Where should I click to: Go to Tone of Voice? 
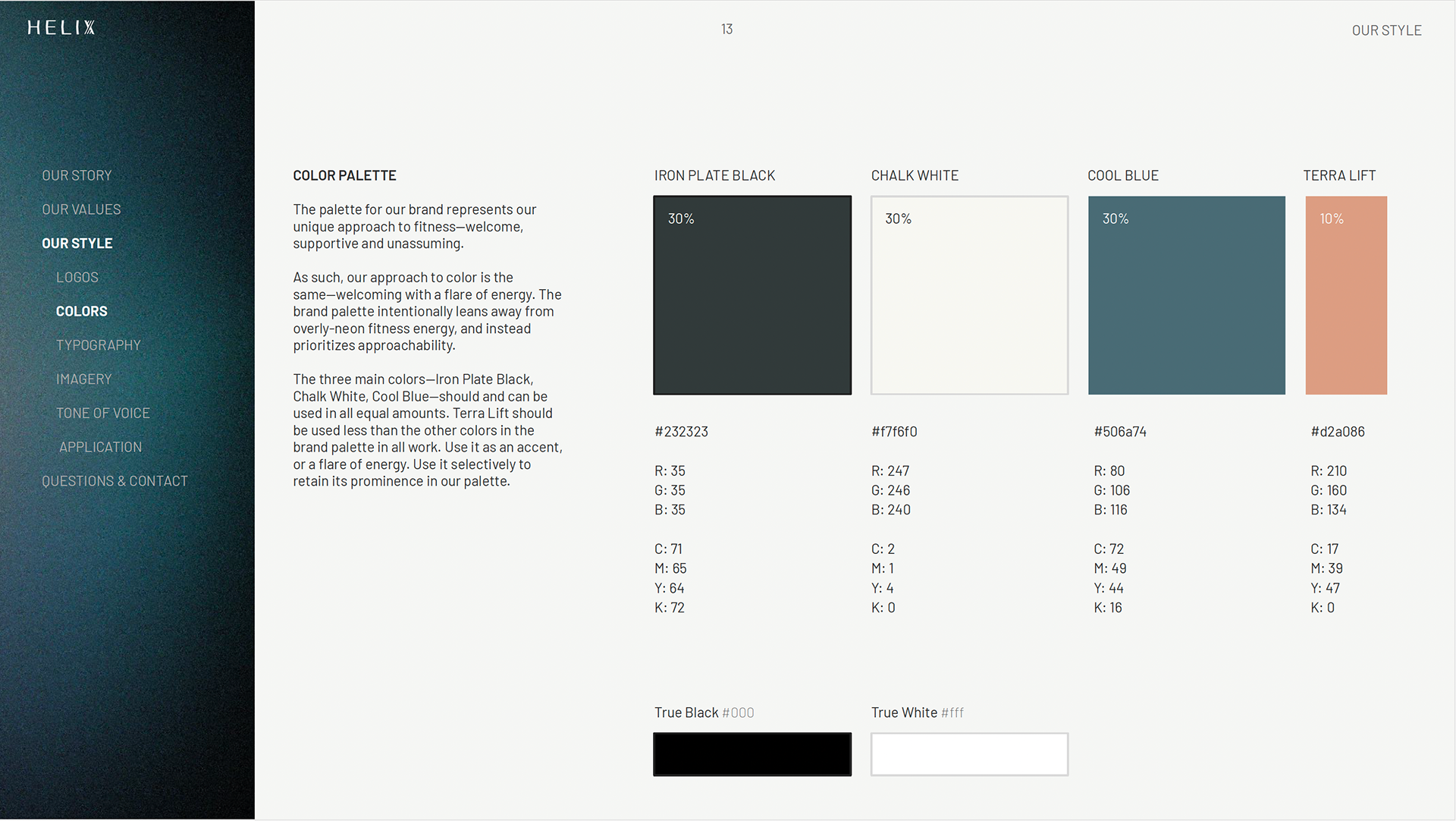102,414
